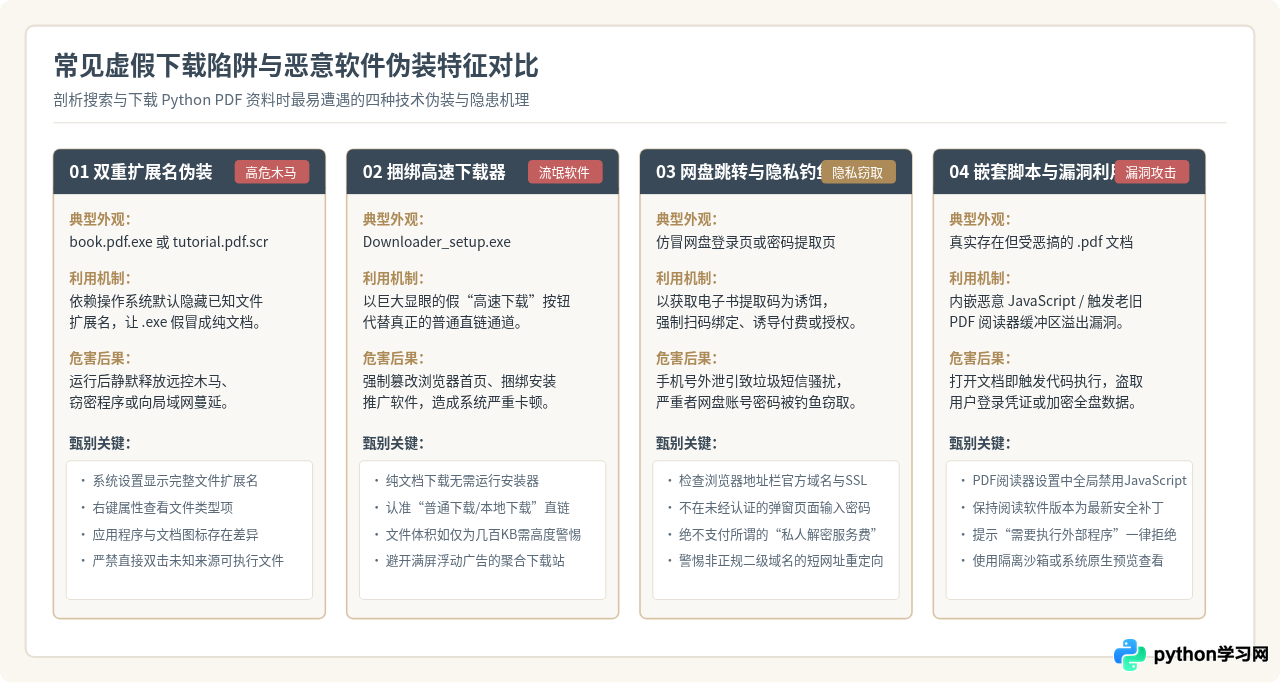Click 利用机制 label in card 02
The image size is (1280, 683).
click(x=393, y=278)
